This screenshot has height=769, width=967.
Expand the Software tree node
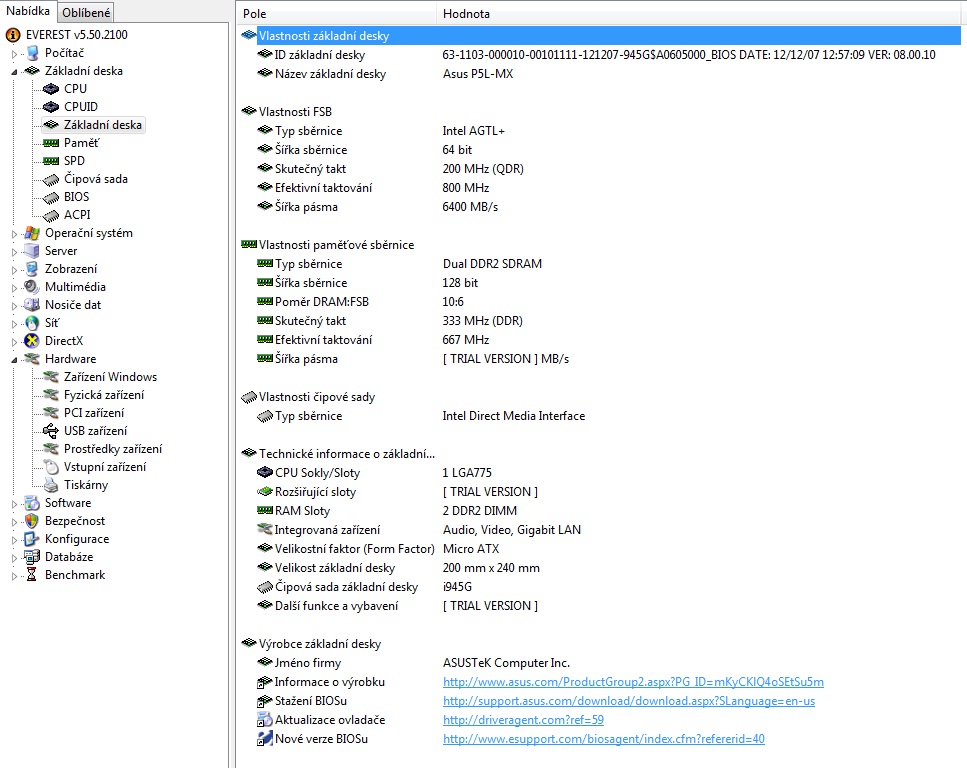[x=14, y=504]
